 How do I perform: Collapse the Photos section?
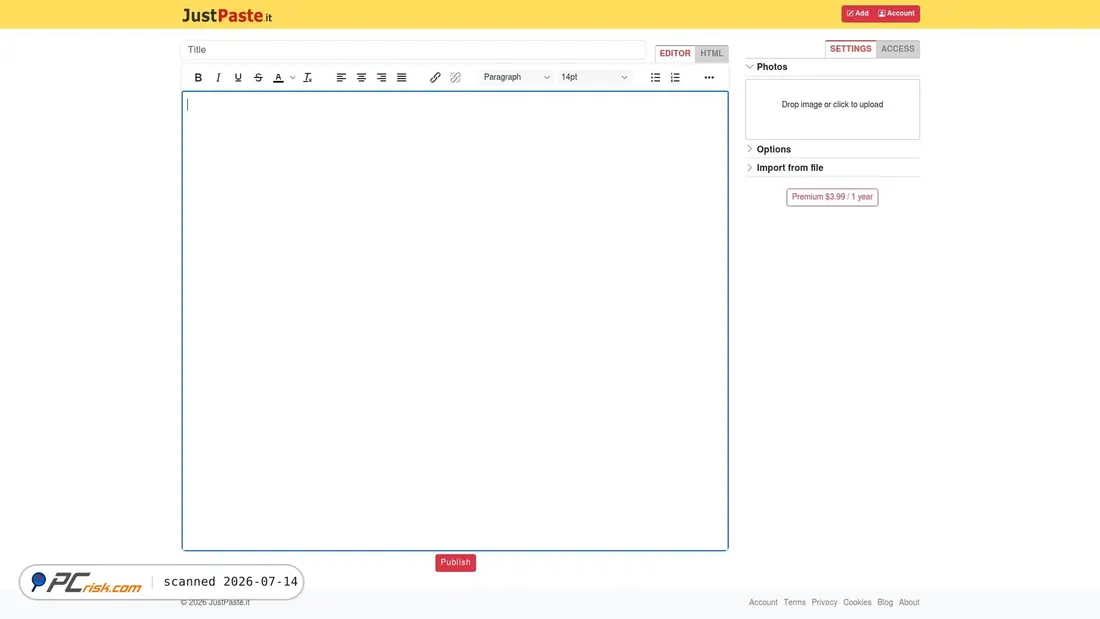[x=832, y=67]
